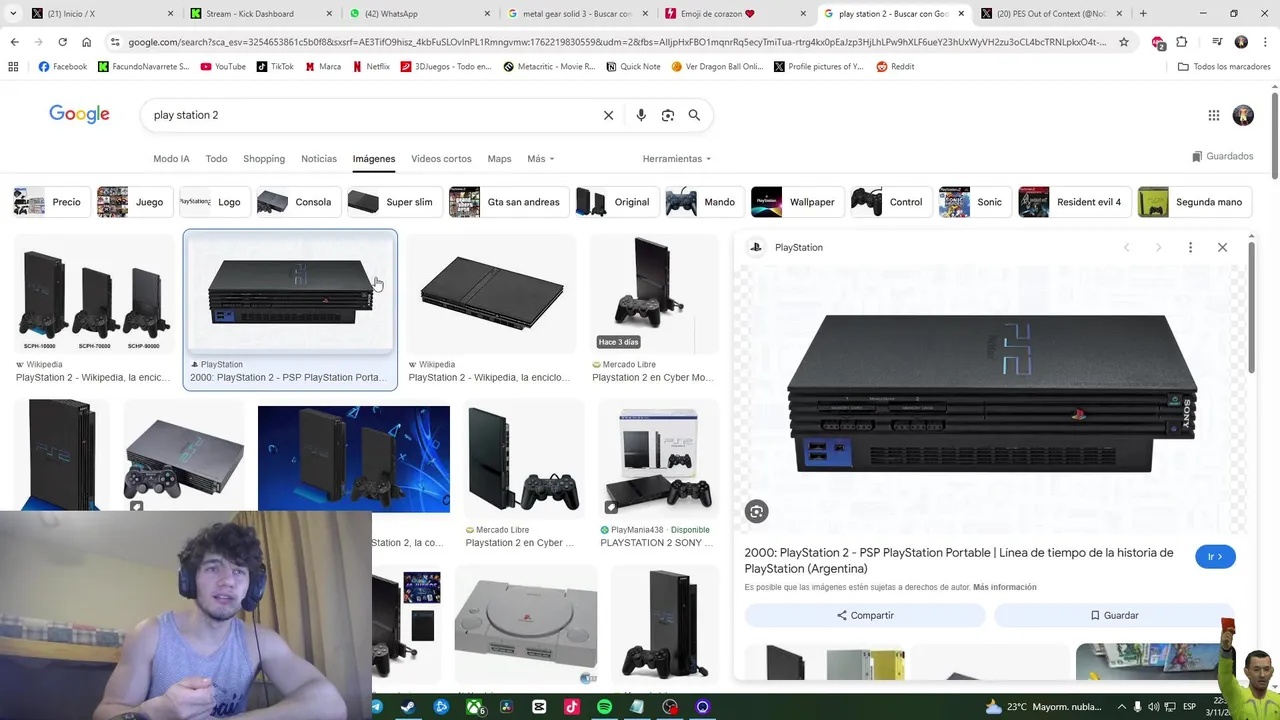The image size is (1280, 720).
Task: Click the Ir button in the preview panel
Action: pyautogui.click(x=1215, y=557)
